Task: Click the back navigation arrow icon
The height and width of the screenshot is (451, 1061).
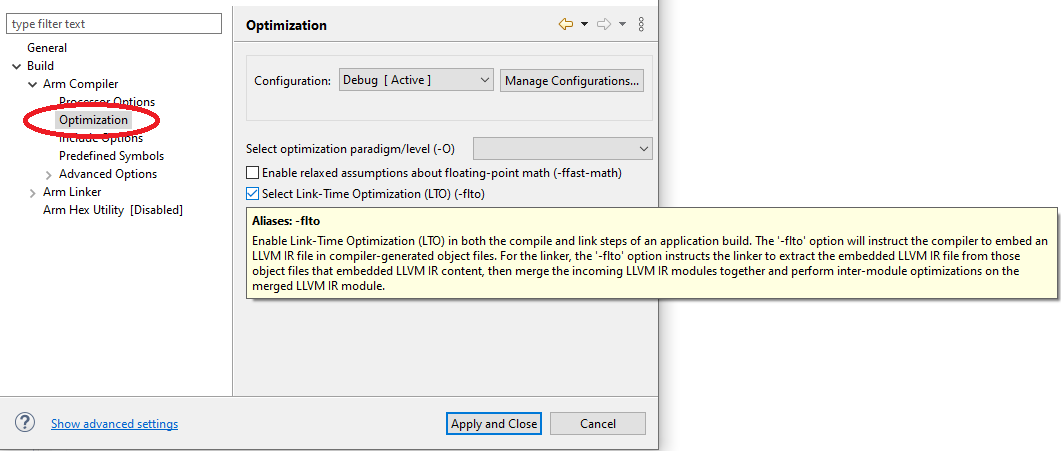Action: (566, 24)
